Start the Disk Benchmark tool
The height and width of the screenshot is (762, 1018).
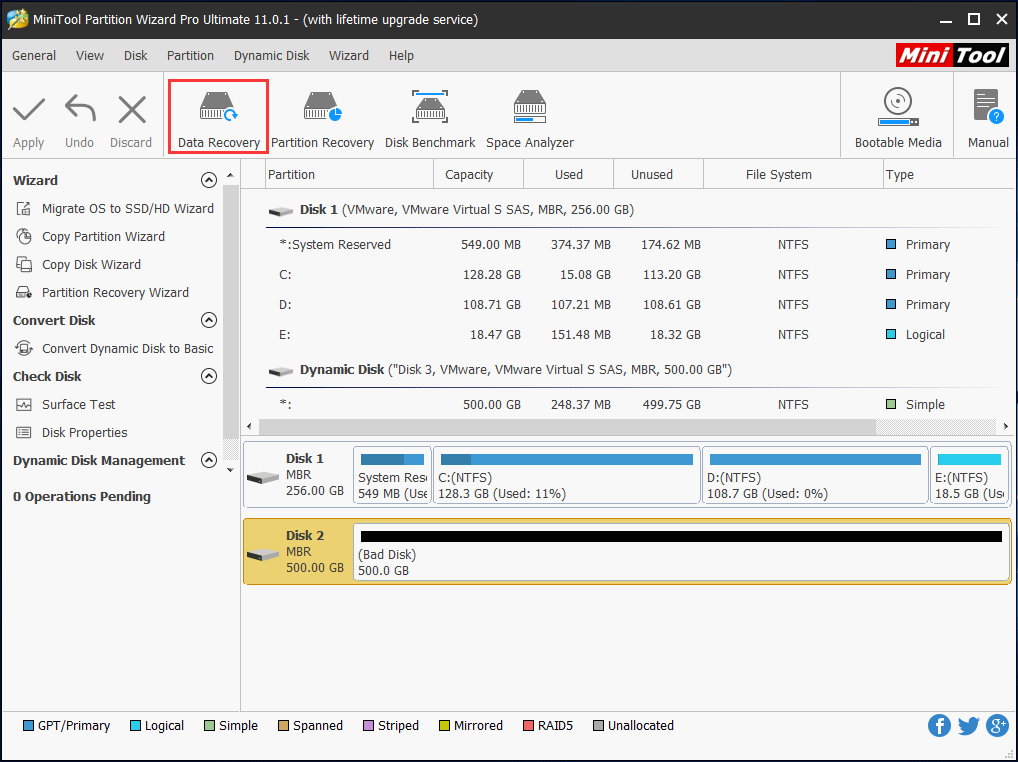(429, 115)
